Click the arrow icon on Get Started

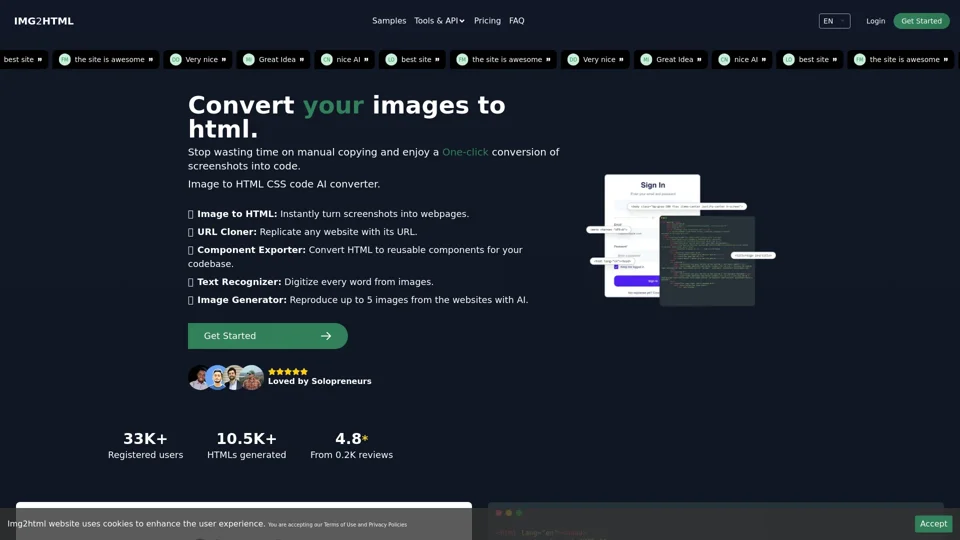pyautogui.click(x=326, y=336)
